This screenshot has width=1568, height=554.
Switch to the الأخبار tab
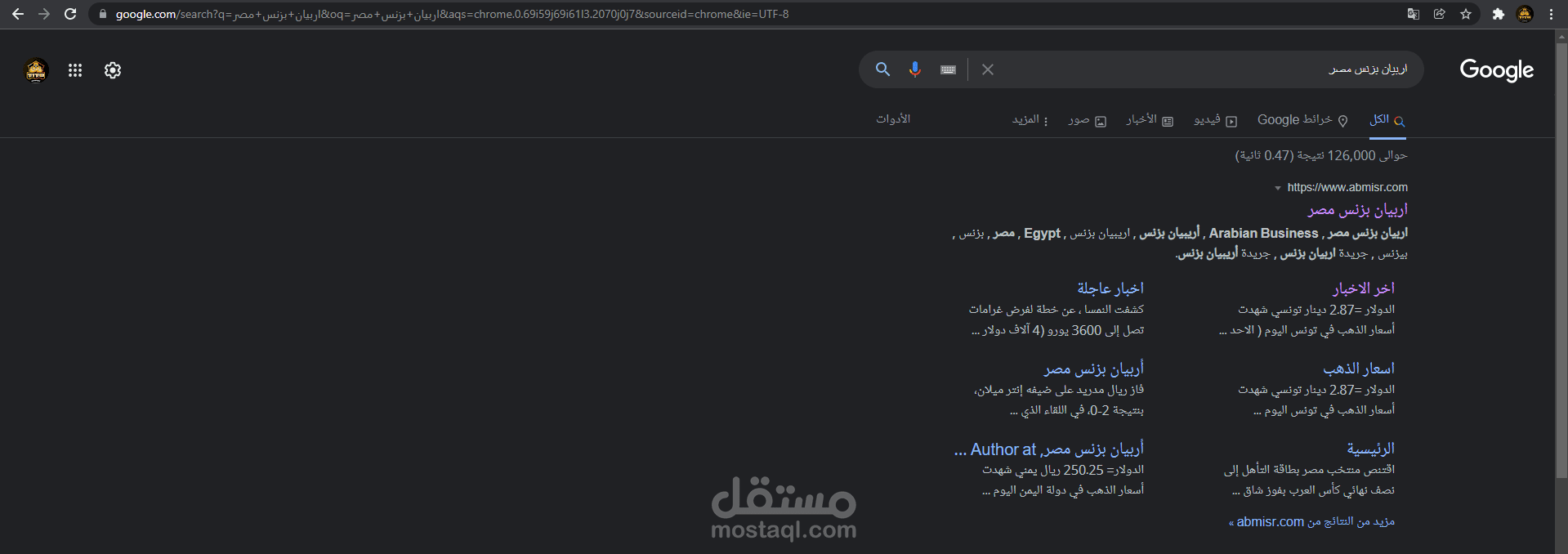coord(1150,120)
